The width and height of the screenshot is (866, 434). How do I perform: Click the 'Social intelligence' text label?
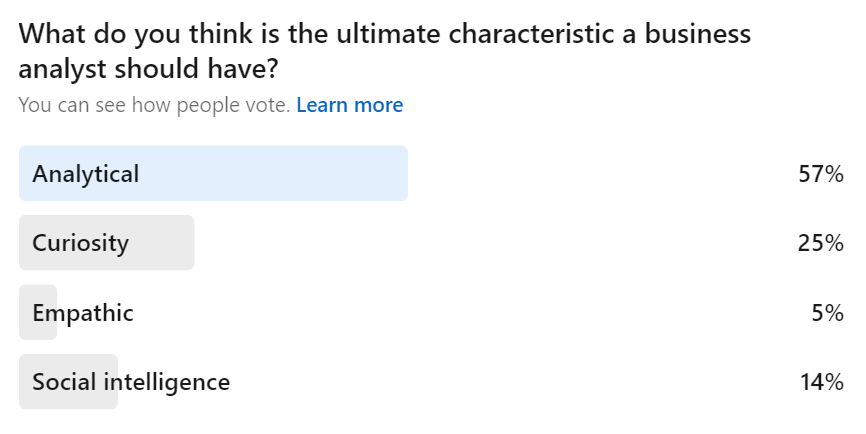click(x=131, y=382)
